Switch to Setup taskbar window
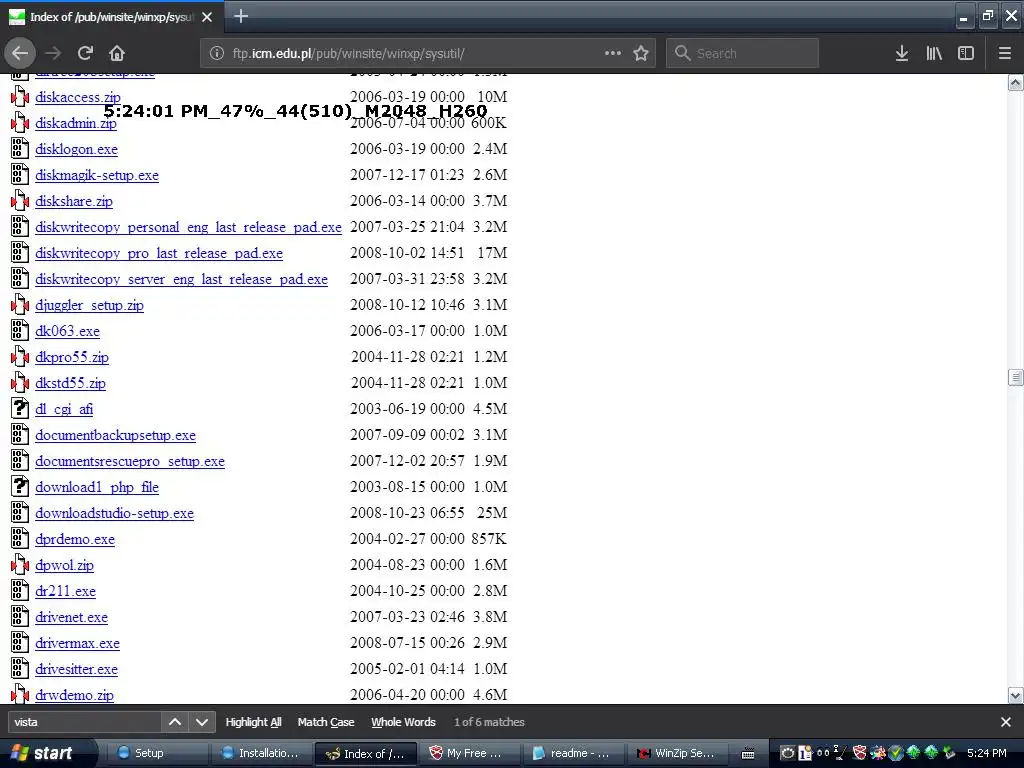The height and width of the screenshot is (768, 1024). coord(157,753)
